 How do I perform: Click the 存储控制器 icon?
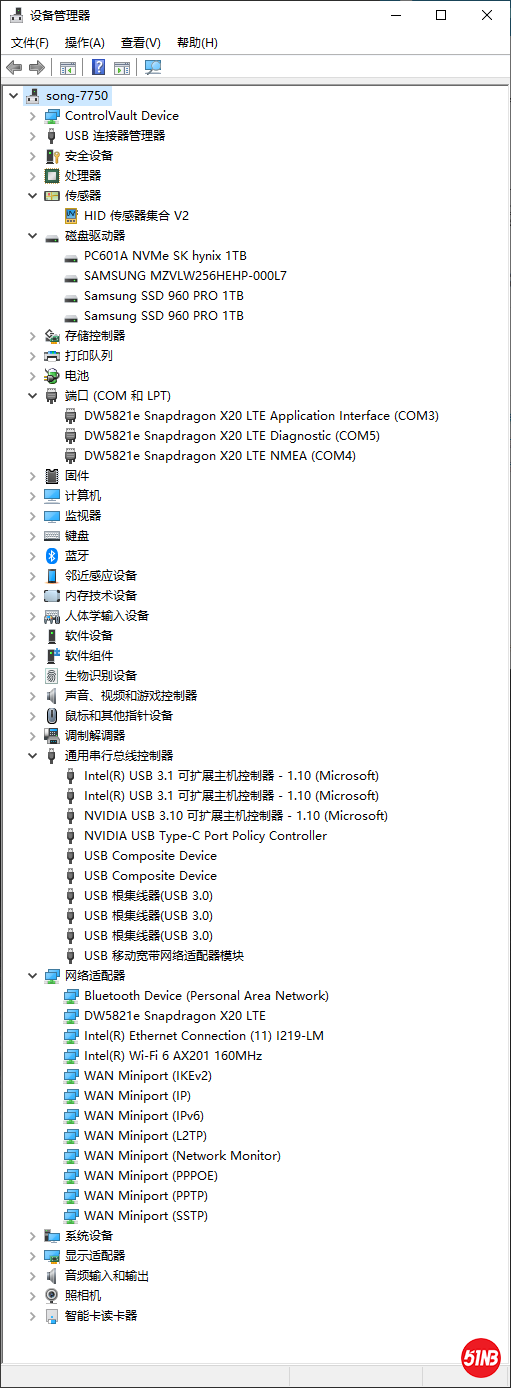pos(52,336)
